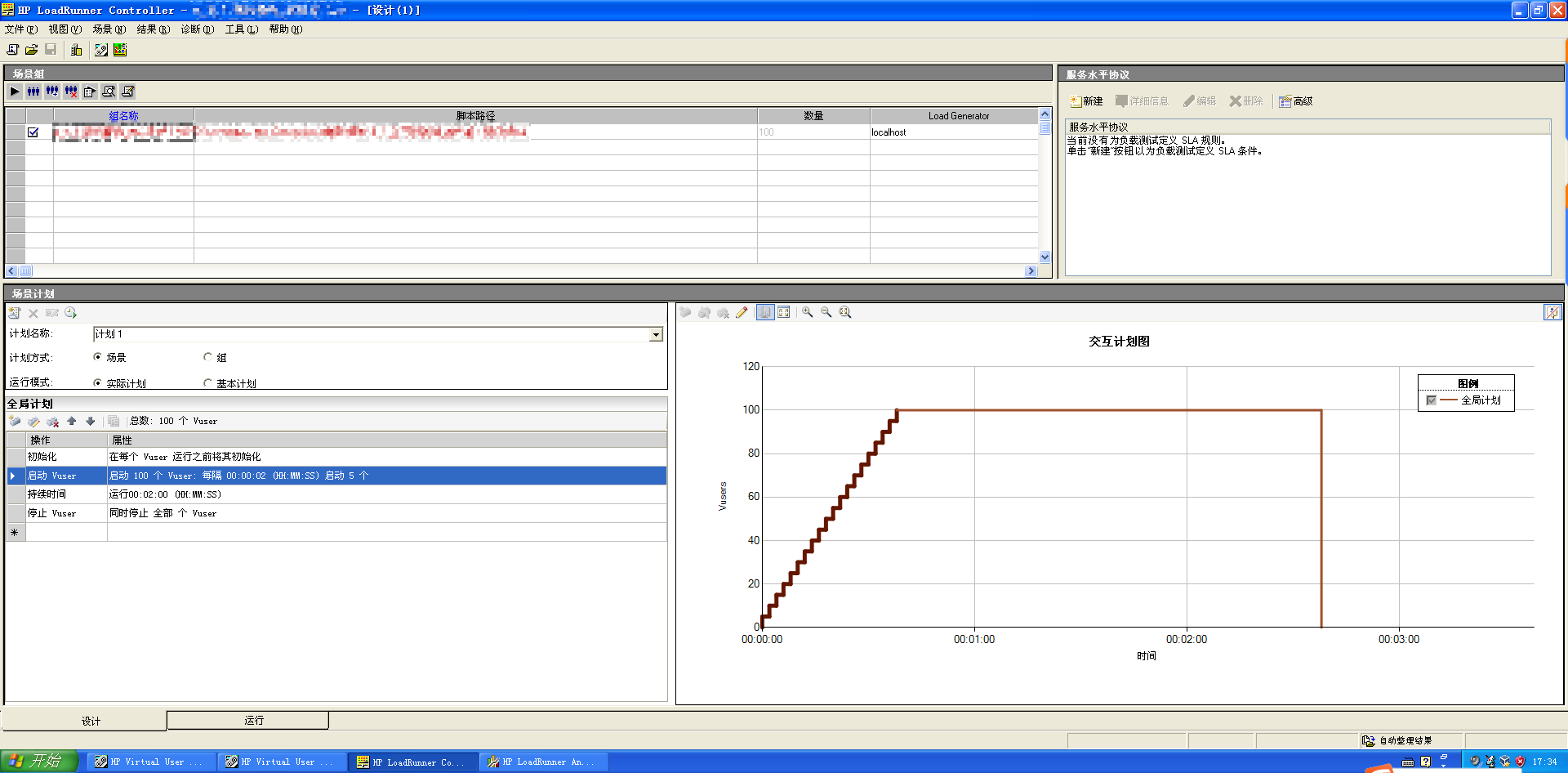Click the move action down arrow
1568x773 pixels.
91,422
